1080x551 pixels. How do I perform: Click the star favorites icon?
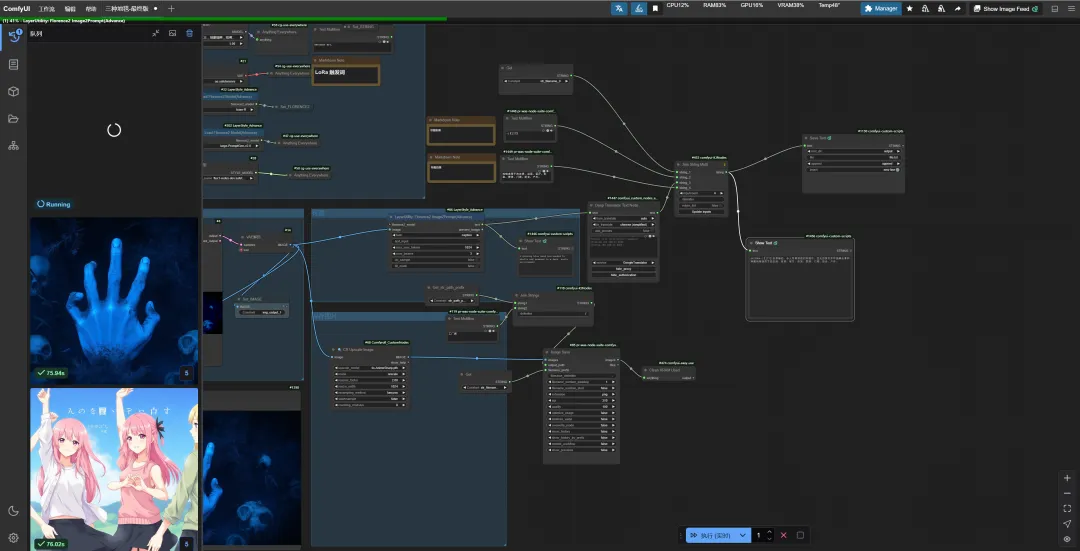(910, 8)
